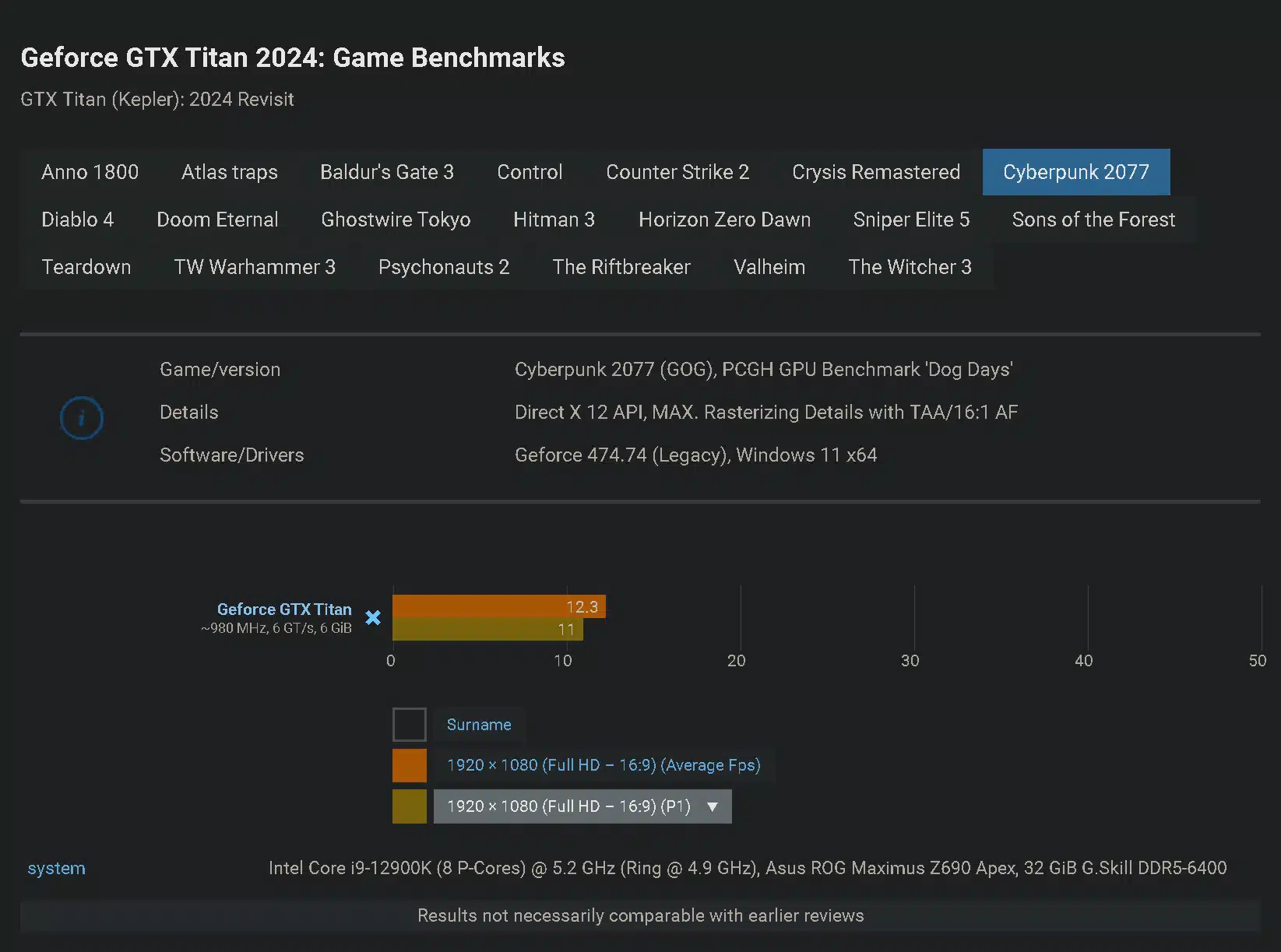Open the Baldur's Gate 3 tab
This screenshot has width=1281, height=952.
(387, 172)
